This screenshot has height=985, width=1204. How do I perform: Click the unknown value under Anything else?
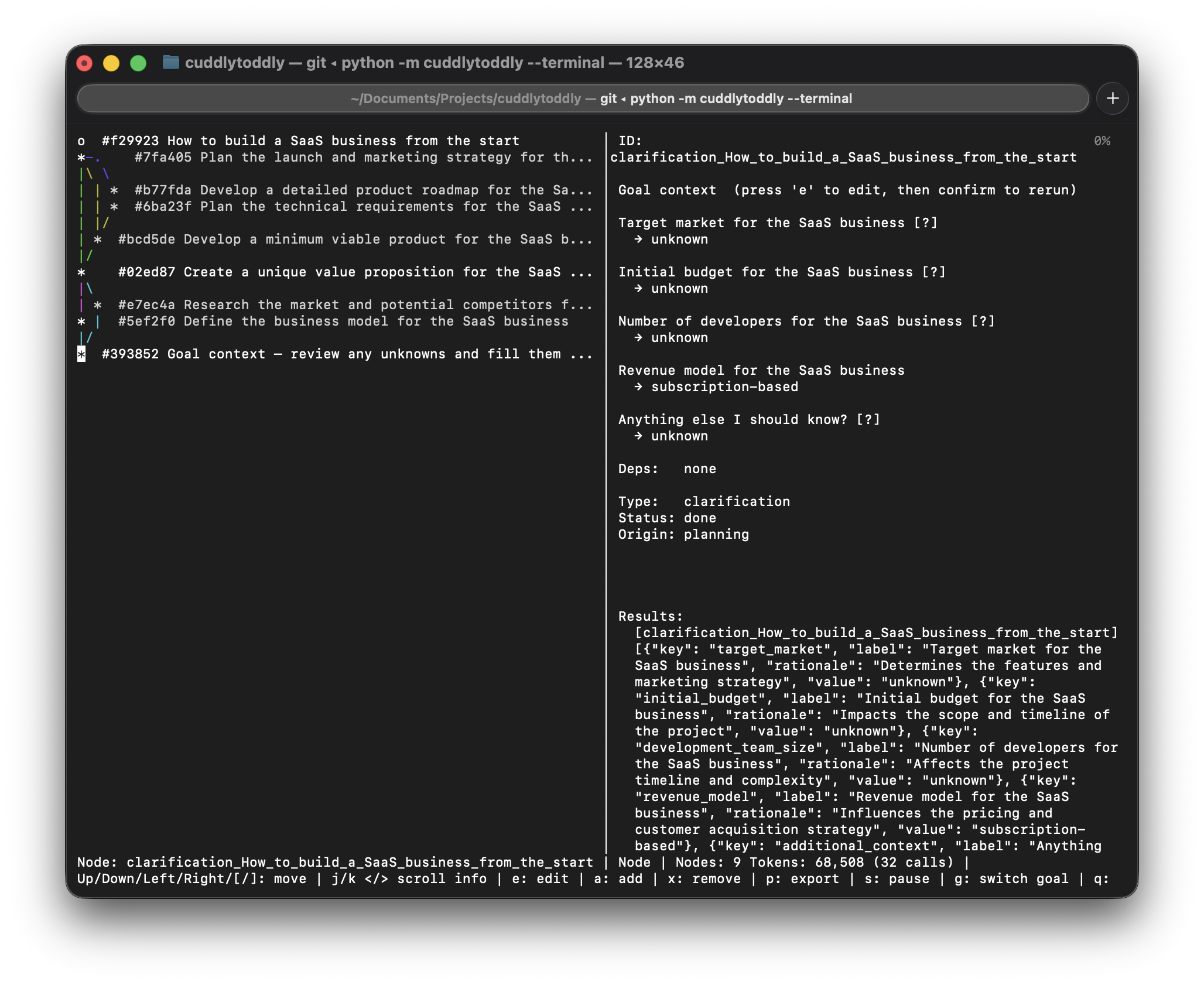point(679,436)
